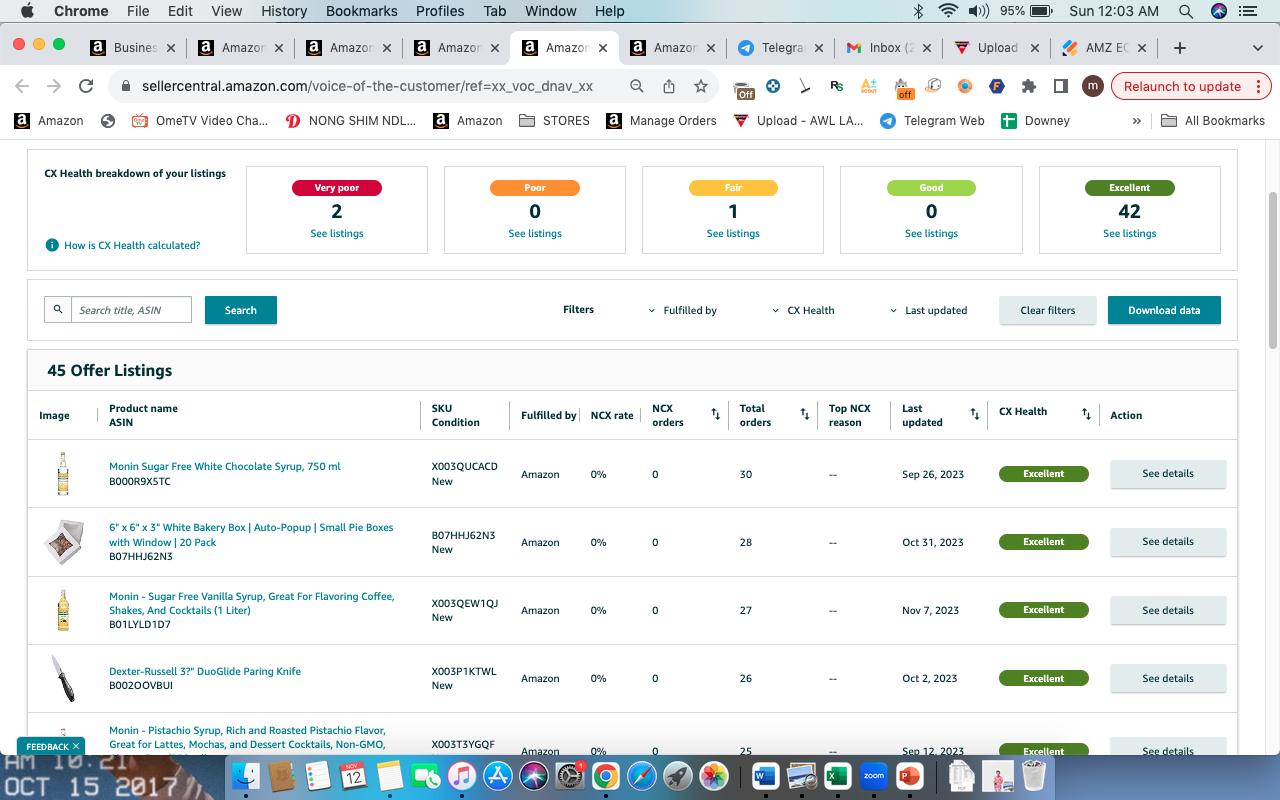The height and width of the screenshot is (800, 1280).
Task: Click the share icon in address bar
Action: [x=669, y=86]
